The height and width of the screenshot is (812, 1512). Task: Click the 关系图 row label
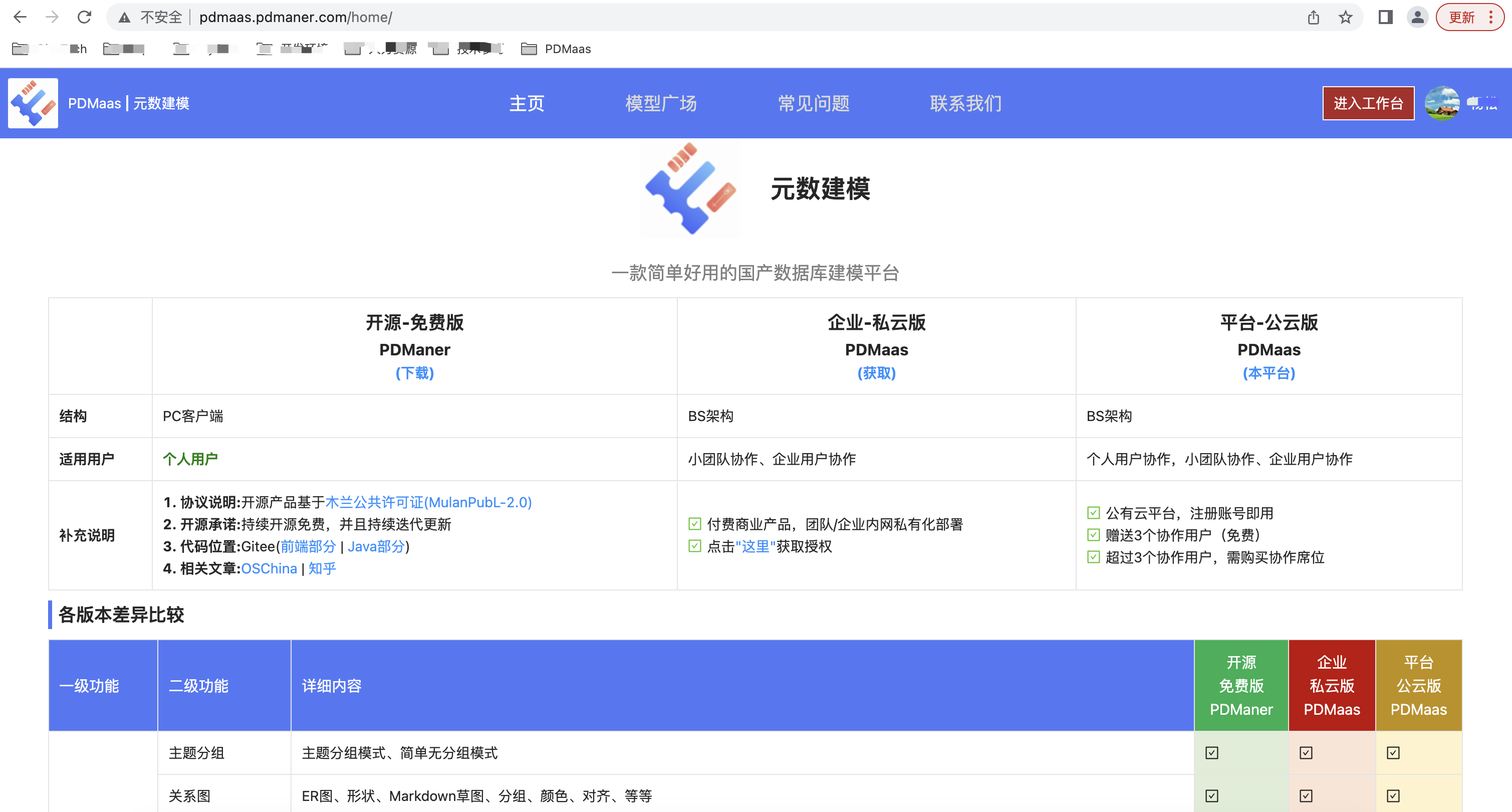(189, 796)
